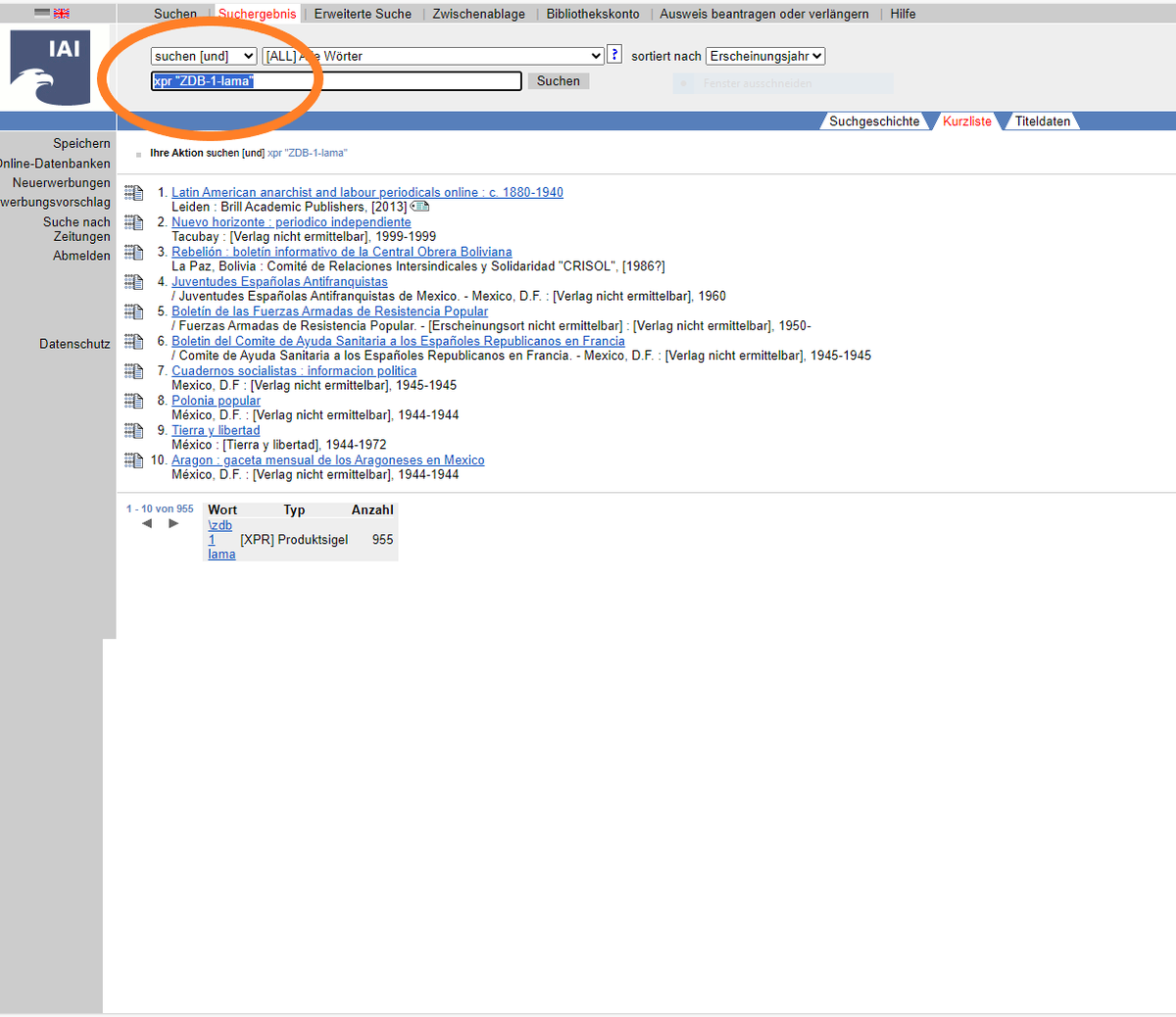This screenshot has width=1176, height=1017.
Task: Click the record icon beside Tierra y libertad
Action: (134, 431)
